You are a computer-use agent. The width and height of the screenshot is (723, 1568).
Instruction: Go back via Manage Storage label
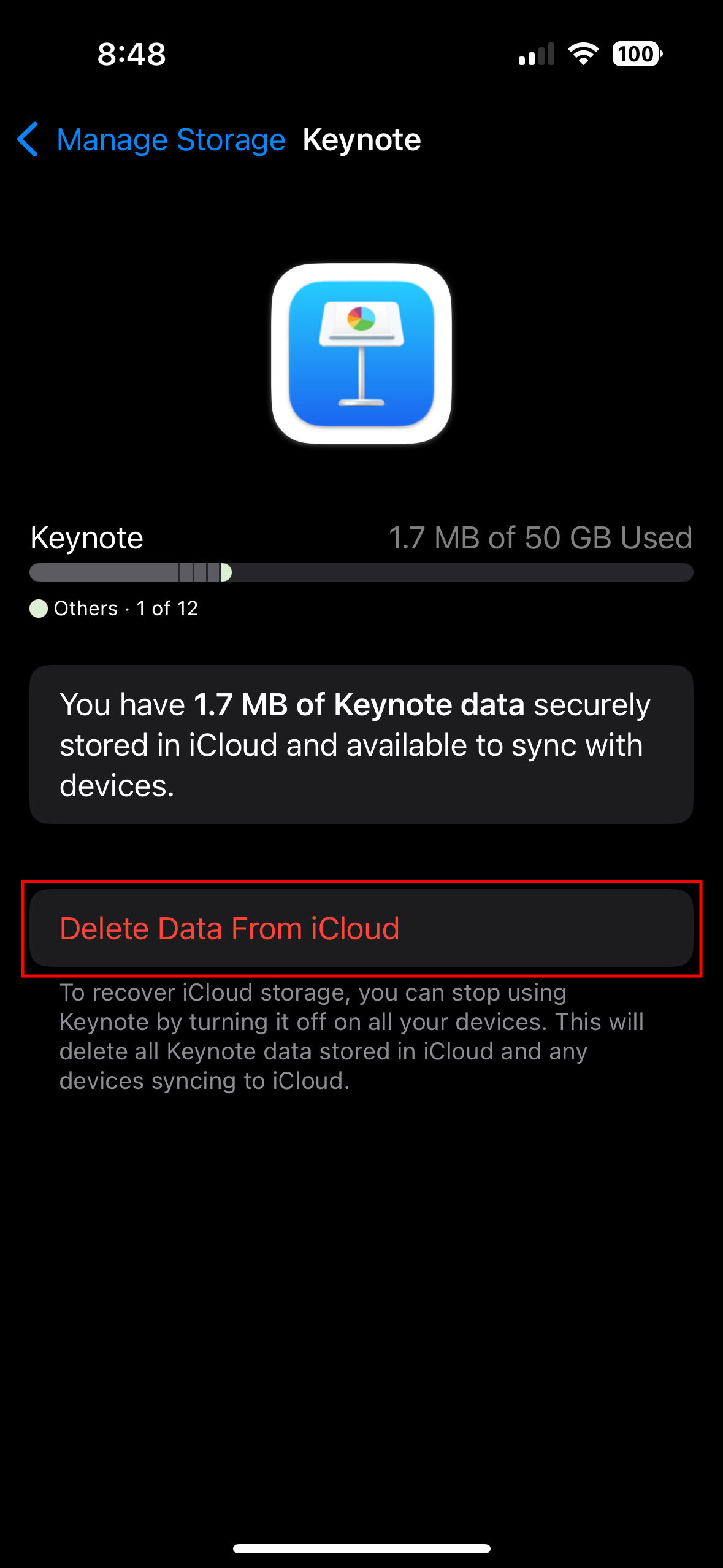coord(170,140)
